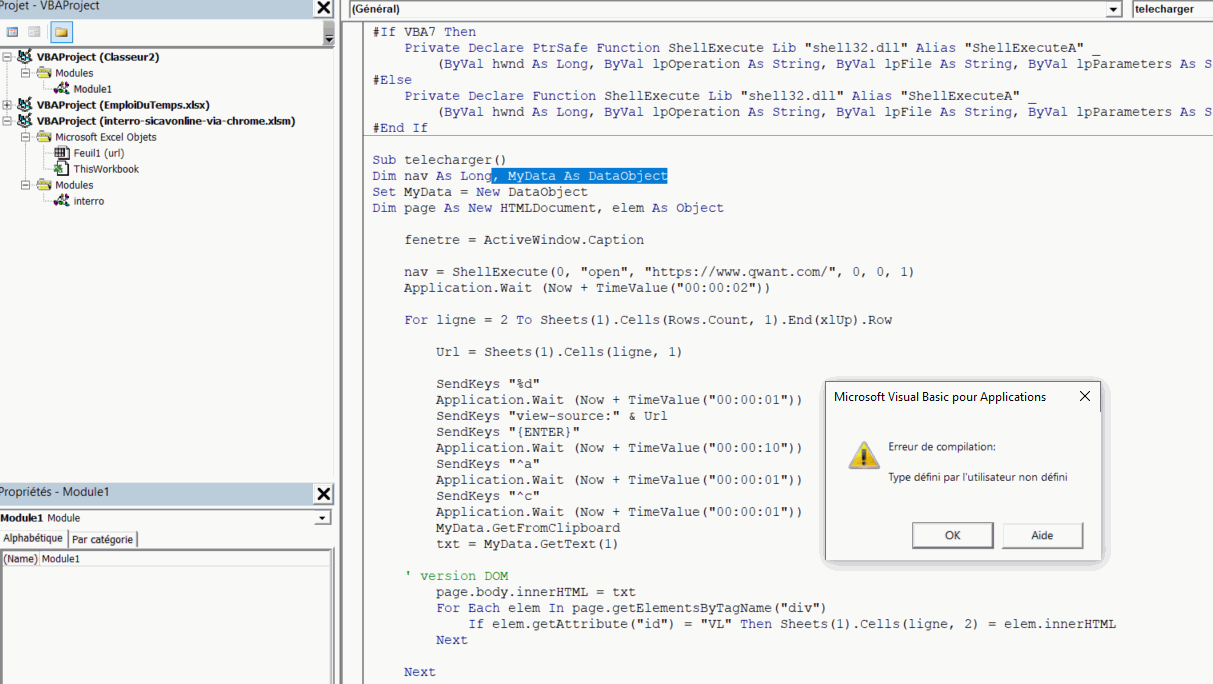Collapse the Microsoft Excel Objets folder
Viewport: 1213px width, 684px height.
point(26,137)
